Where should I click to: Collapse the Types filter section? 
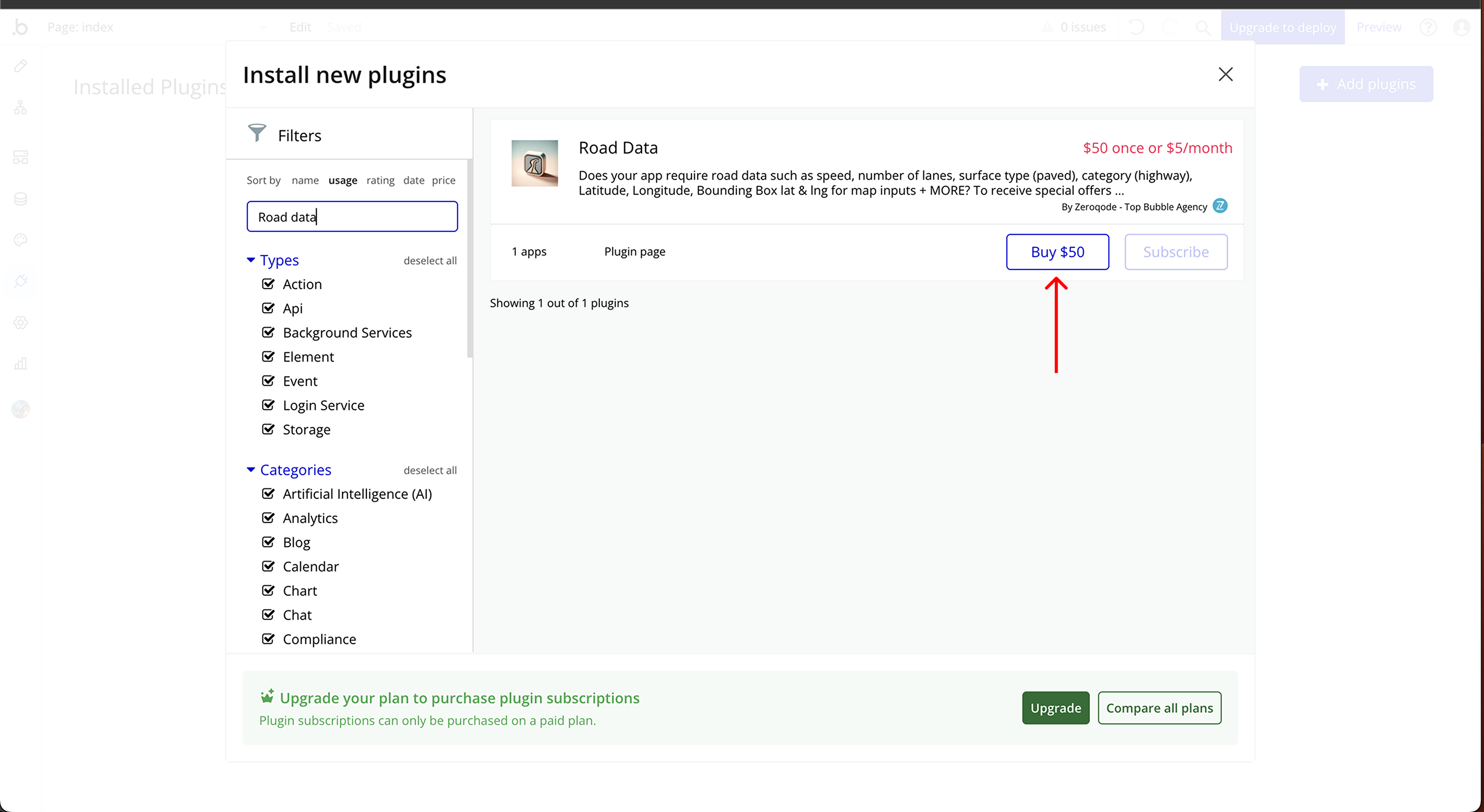point(251,260)
